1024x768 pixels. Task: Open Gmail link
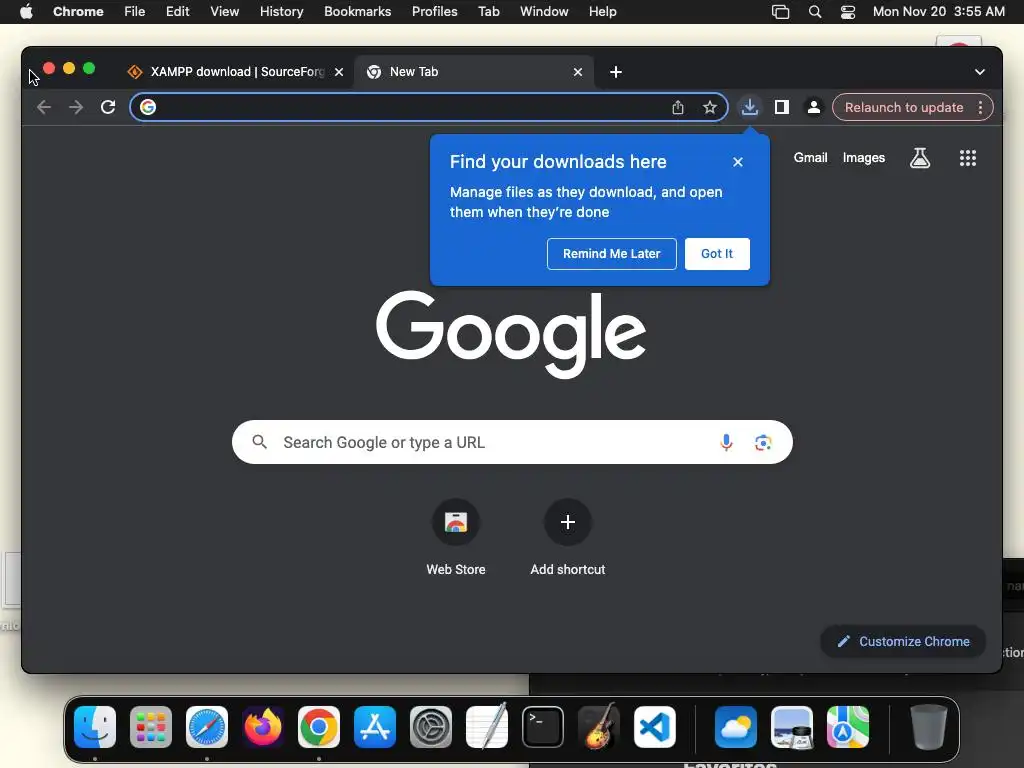(810, 158)
